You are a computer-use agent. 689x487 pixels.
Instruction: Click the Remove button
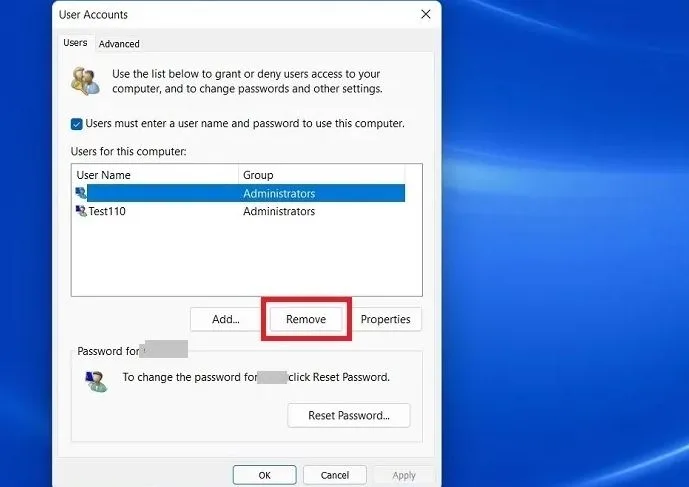click(x=306, y=319)
